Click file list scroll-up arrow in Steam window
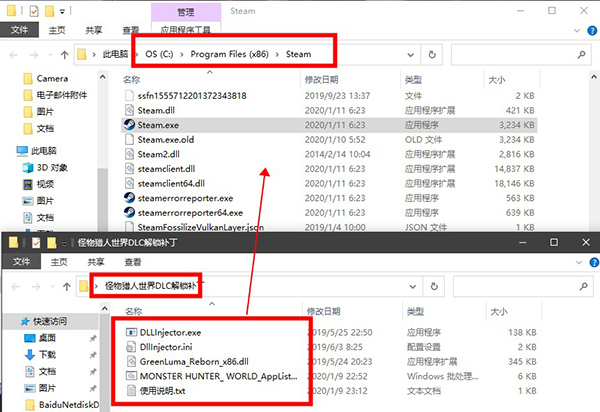 tap(594, 77)
